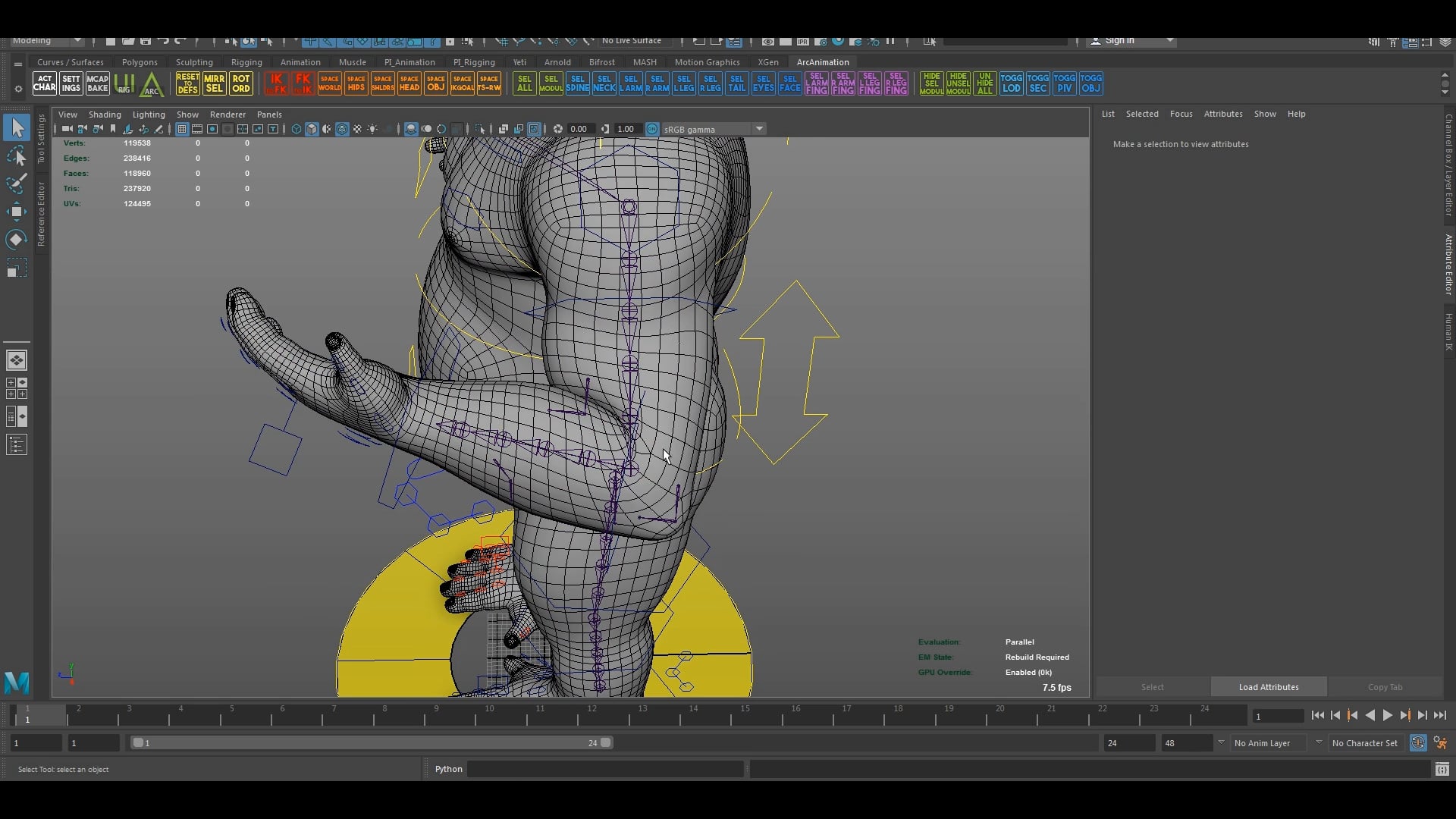Activate the Rotate tool in the toolbox
1456x819 pixels.
[17, 240]
